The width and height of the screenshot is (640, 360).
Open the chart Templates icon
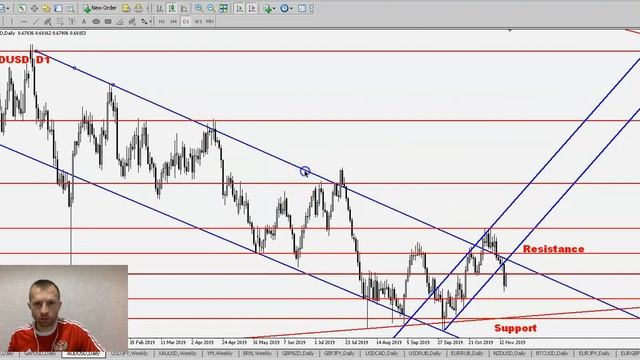[302, 8]
